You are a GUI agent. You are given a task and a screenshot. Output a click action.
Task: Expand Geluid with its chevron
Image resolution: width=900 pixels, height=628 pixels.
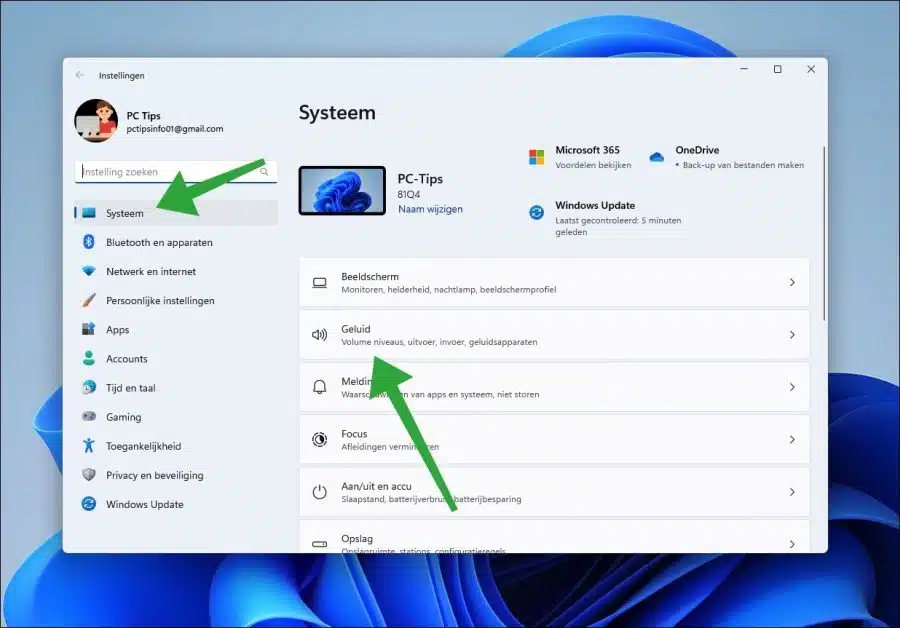[792, 335]
